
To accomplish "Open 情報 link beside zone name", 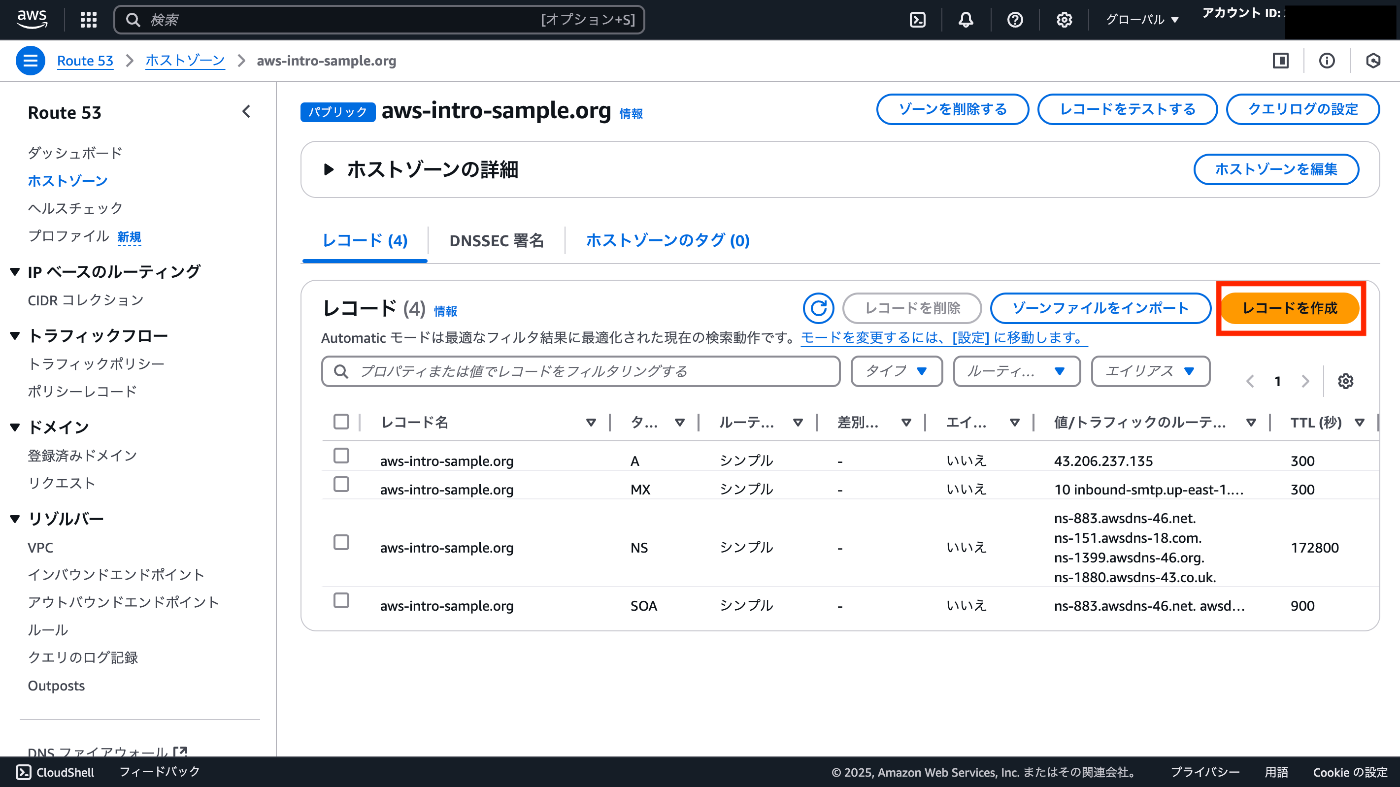I will (x=631, y=114).
